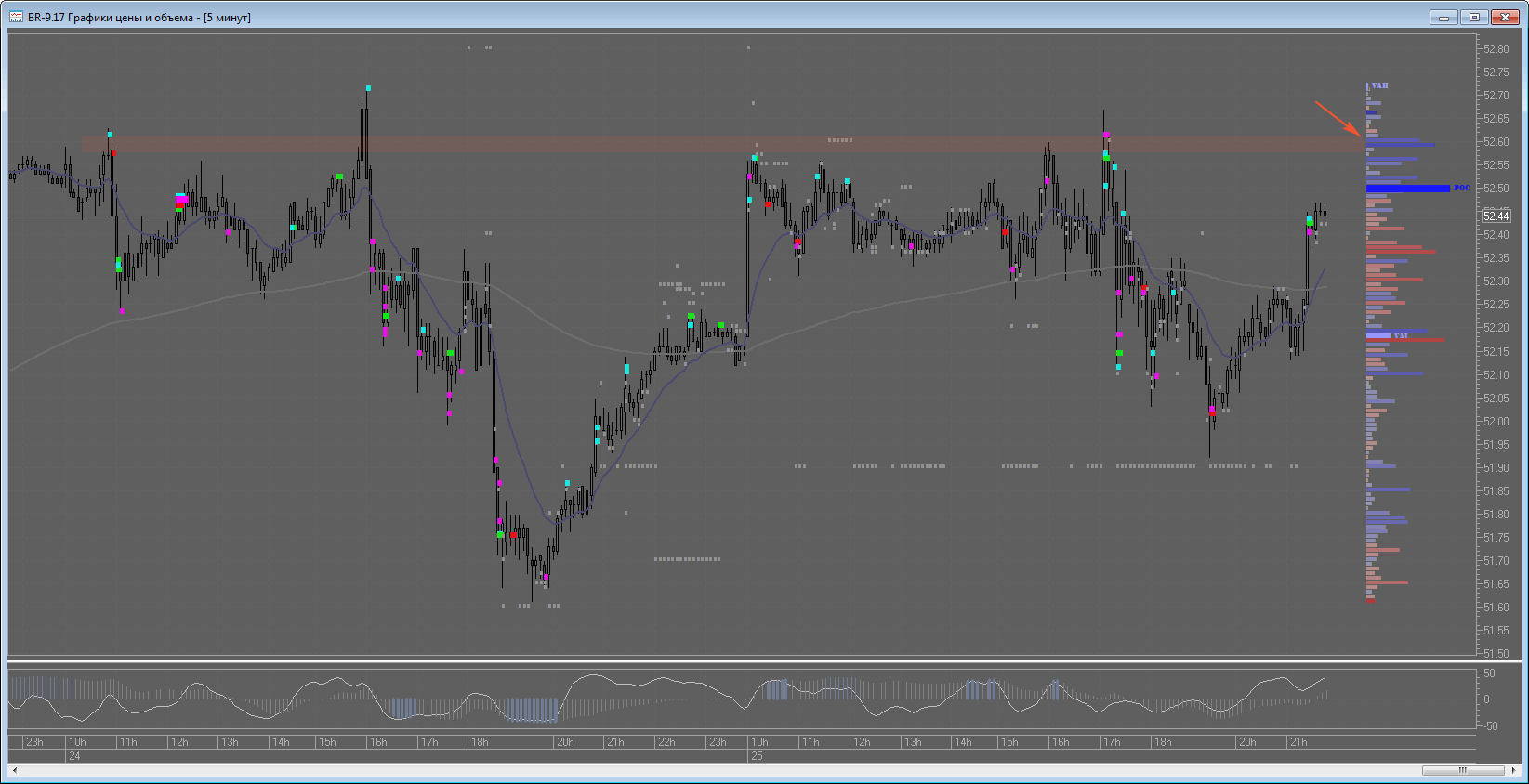Click the right arrow of horizontal scrollbar
The height and width of the screenshot is (784, 1529).
[1513, 770]
